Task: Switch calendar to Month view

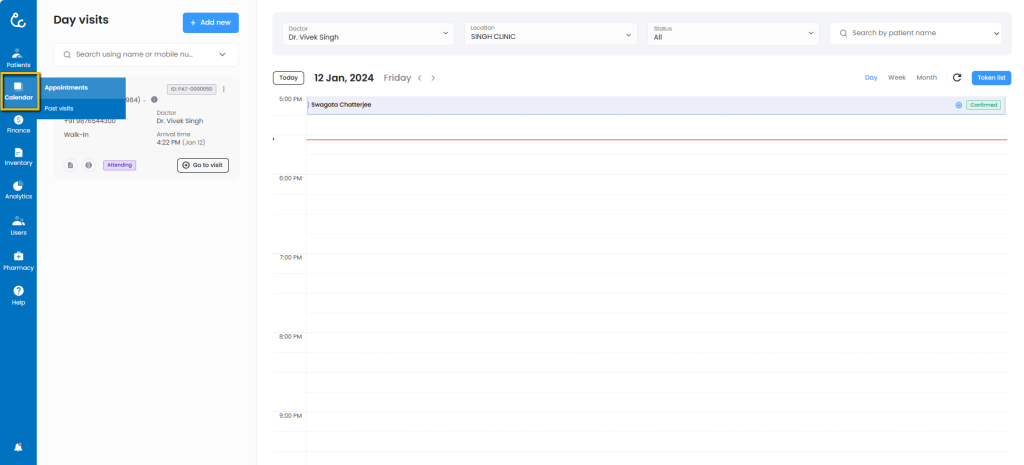Action: pos(926,77)
